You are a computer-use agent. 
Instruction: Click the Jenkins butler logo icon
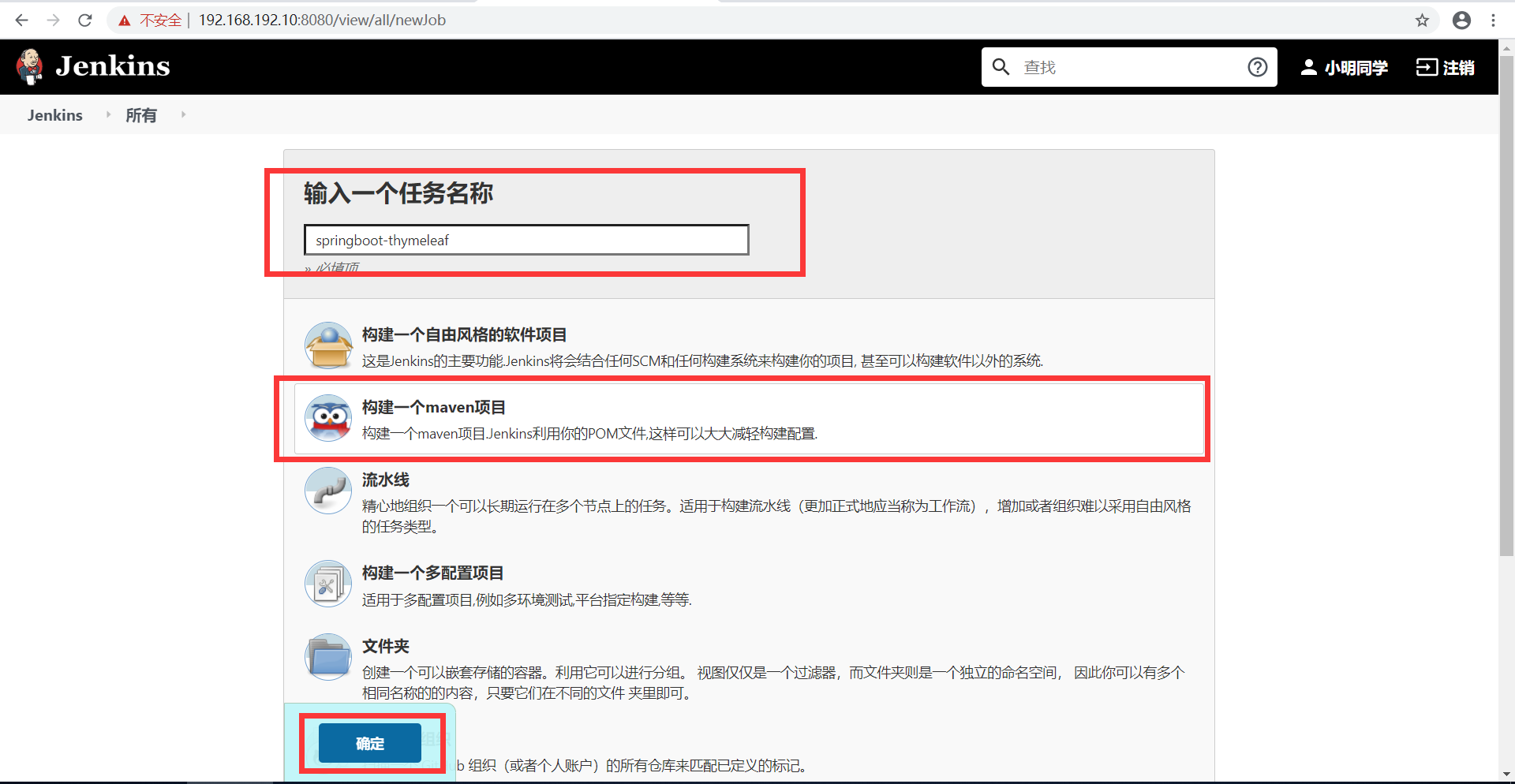click(30, 66)
